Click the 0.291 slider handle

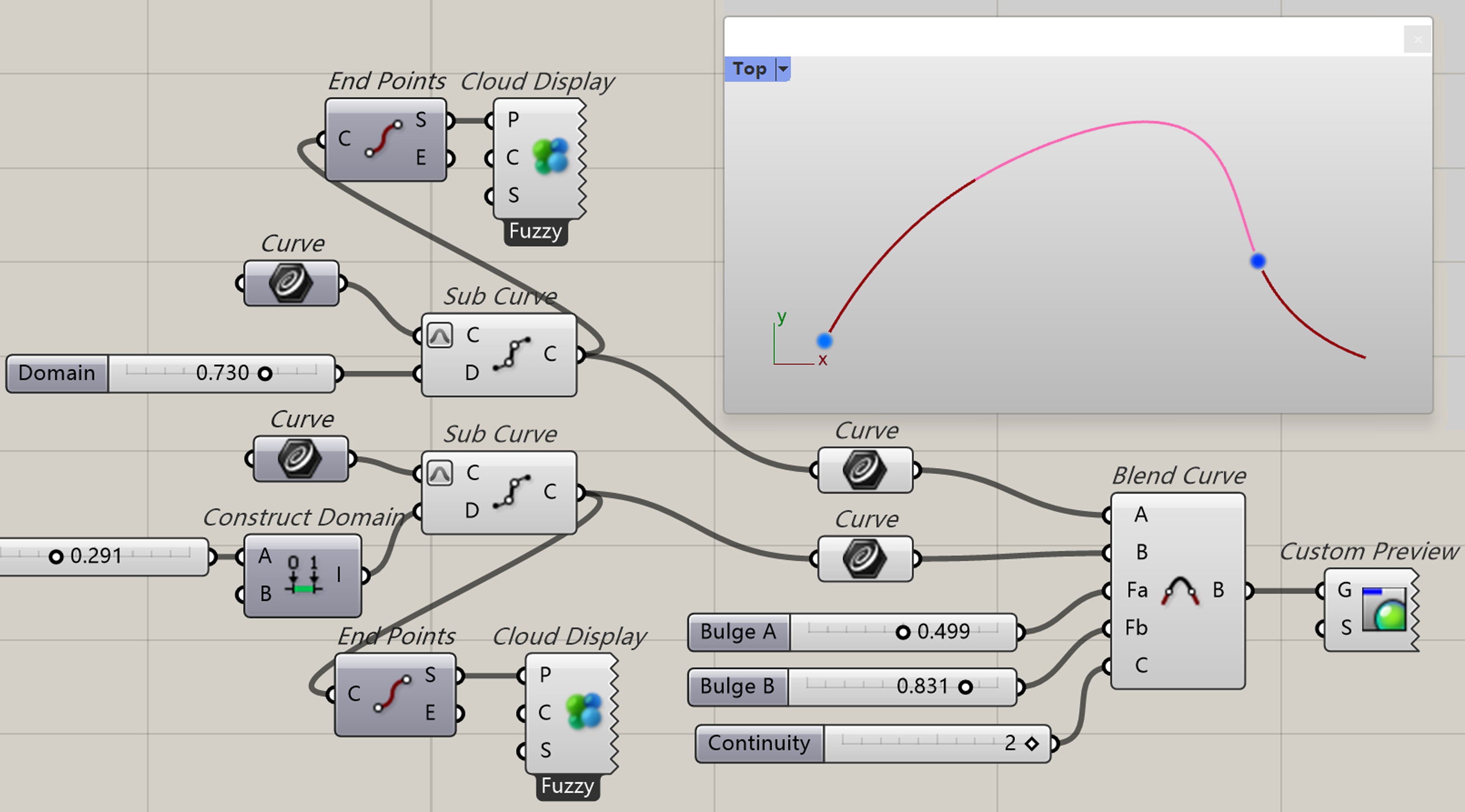point(56,557)
